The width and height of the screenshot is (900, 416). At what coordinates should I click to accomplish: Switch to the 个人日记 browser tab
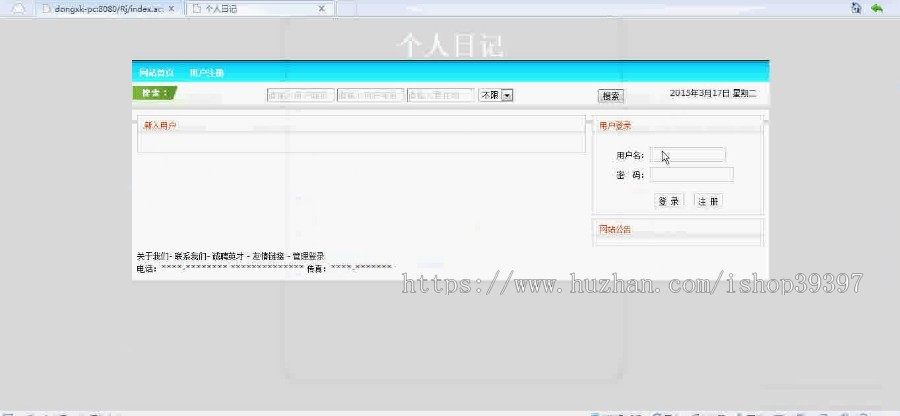260,9
